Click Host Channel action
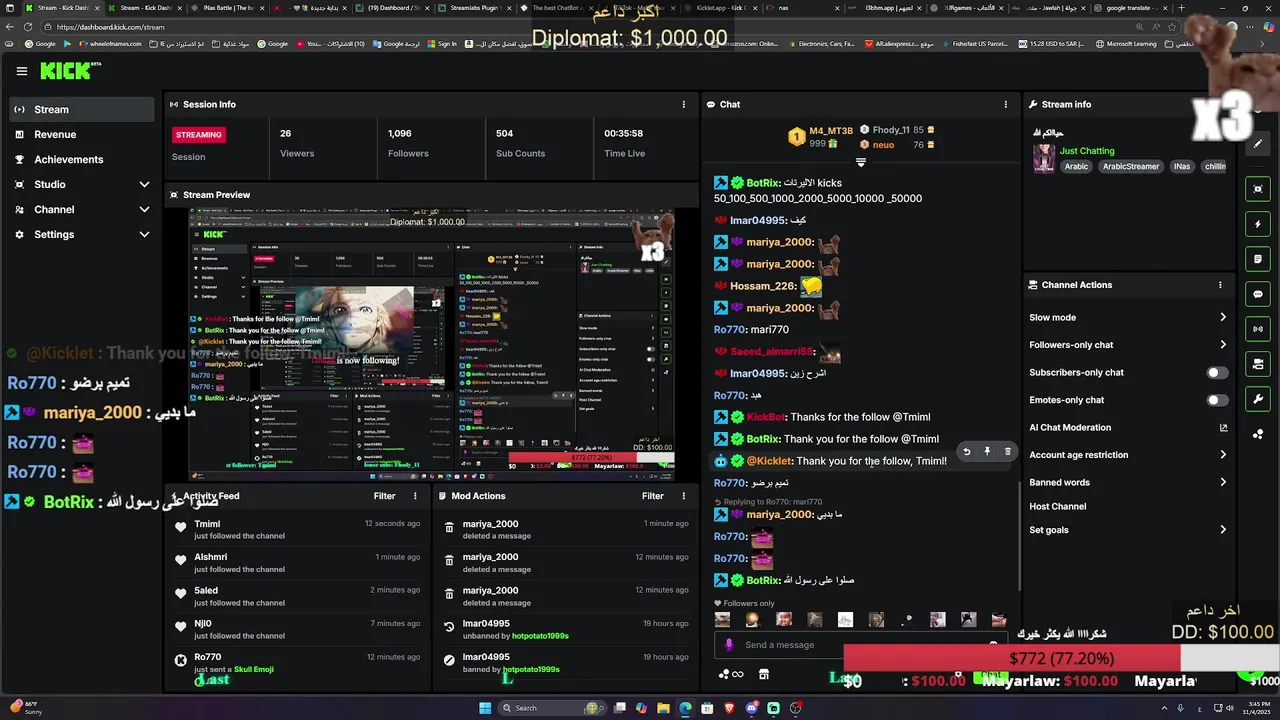This screenshot has width=1280, height=720. (1057, 506)
